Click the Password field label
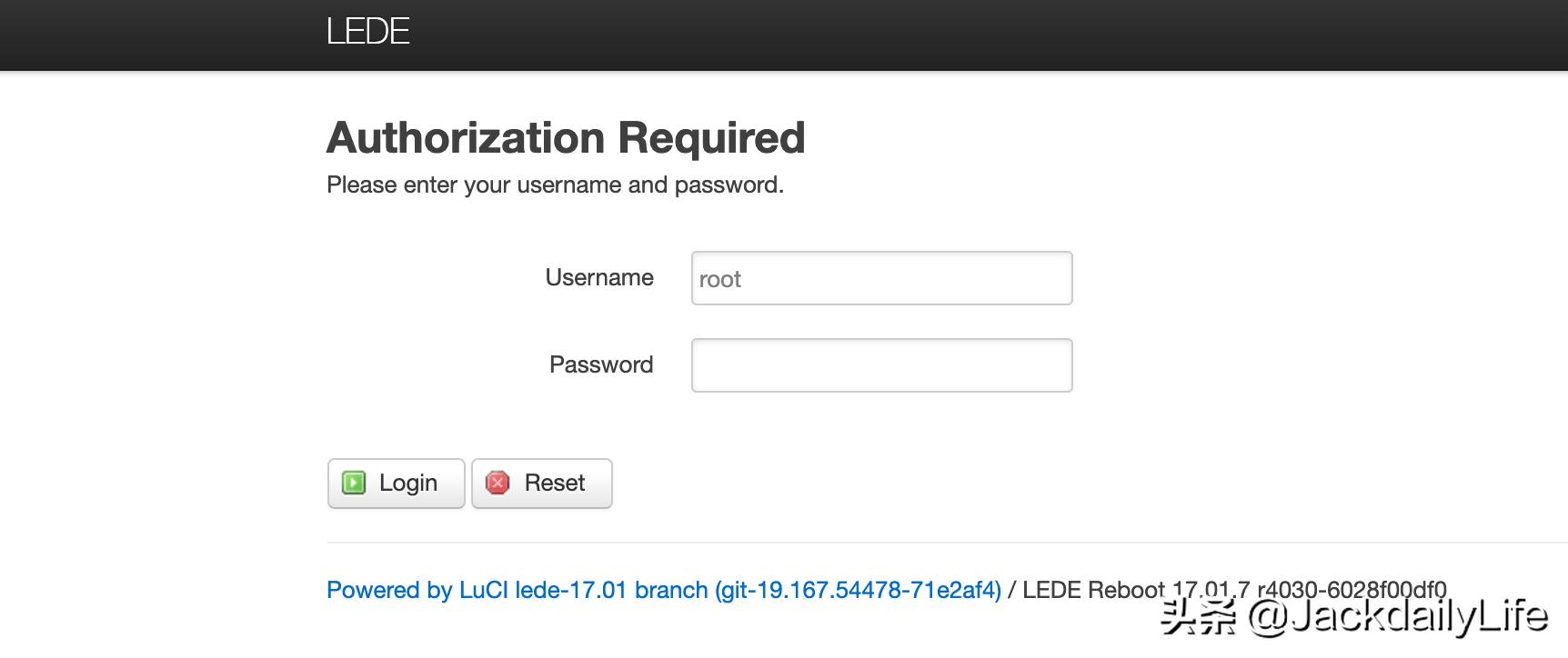 click(x=600, y=364)
